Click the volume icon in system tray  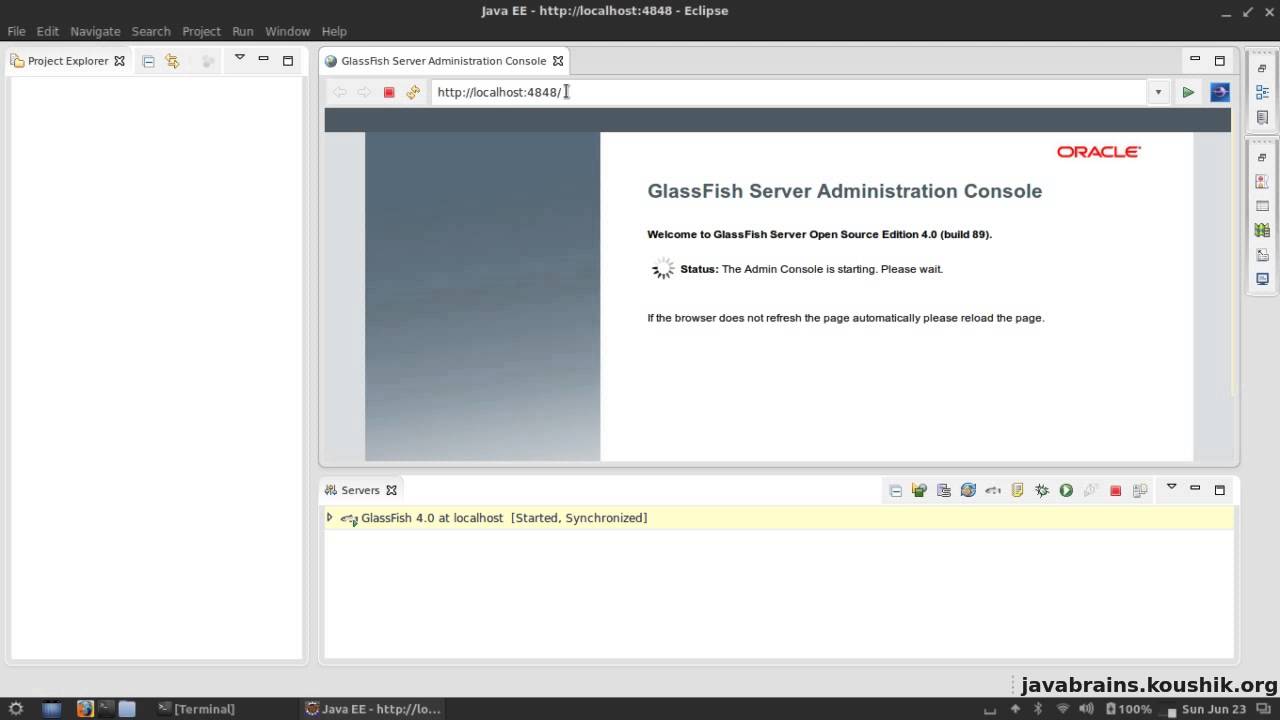1085,709
